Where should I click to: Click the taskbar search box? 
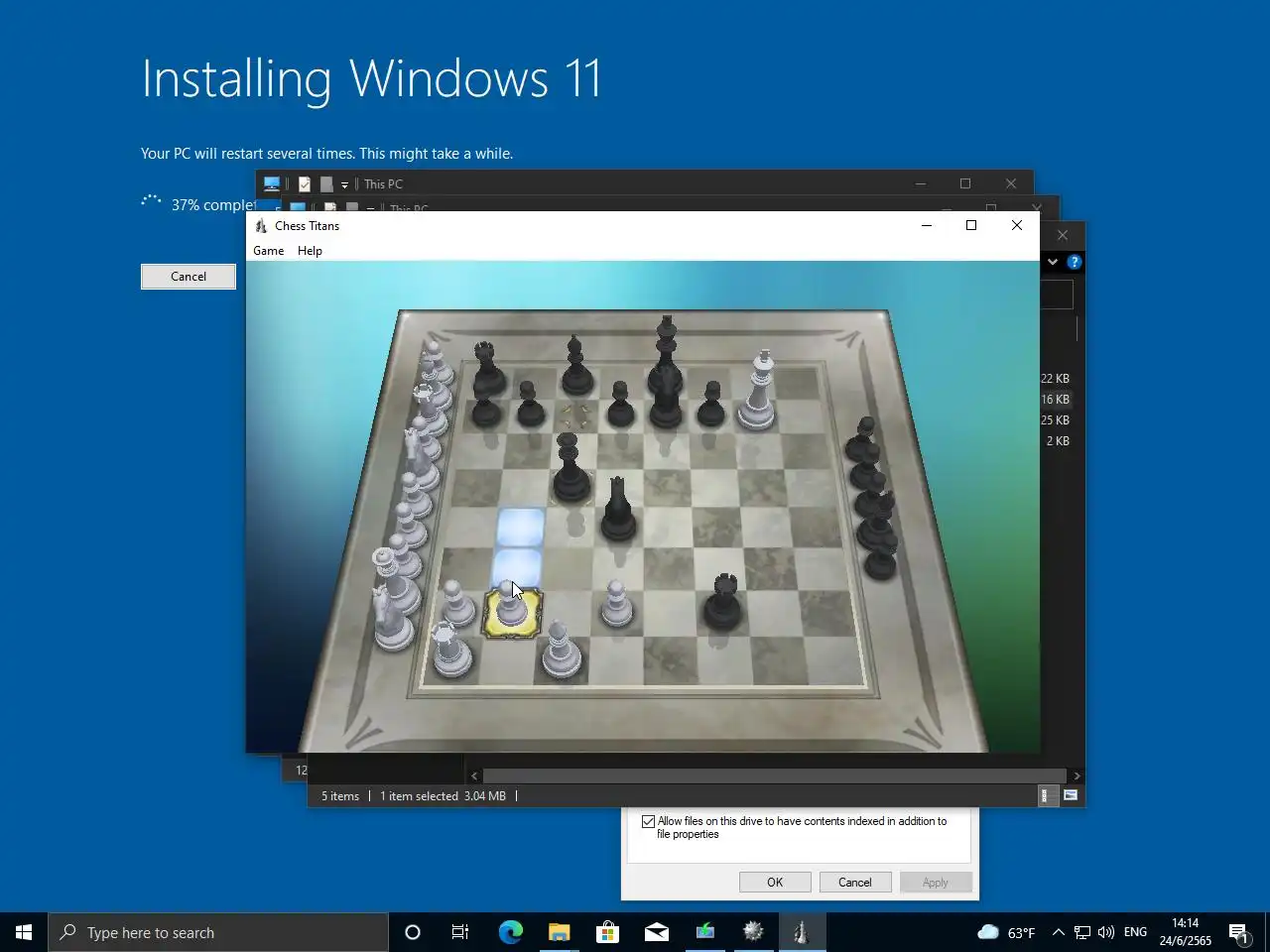(218, 932)
